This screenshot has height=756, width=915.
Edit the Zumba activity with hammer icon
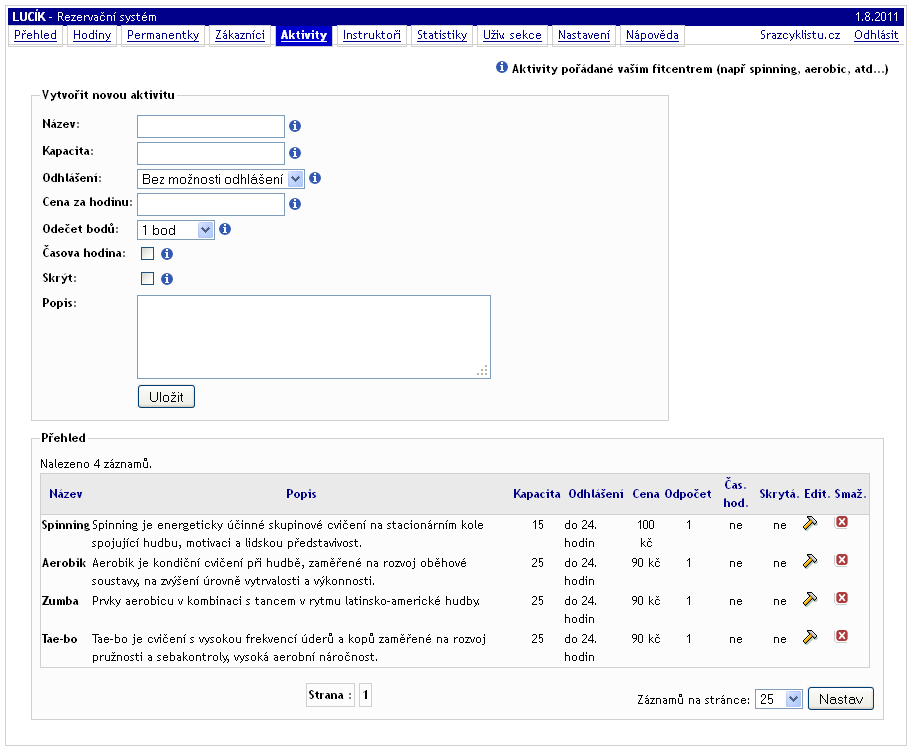[810, 599]
